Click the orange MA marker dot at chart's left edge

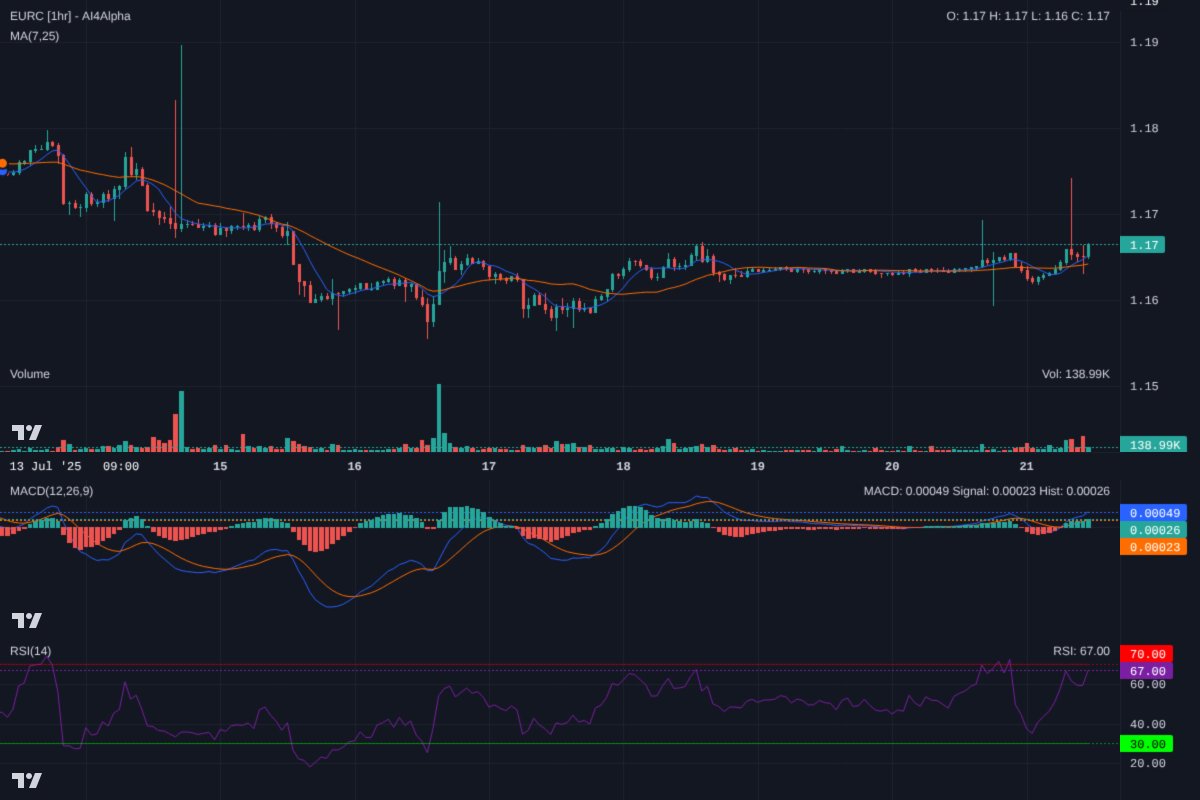tap(3, 163)
